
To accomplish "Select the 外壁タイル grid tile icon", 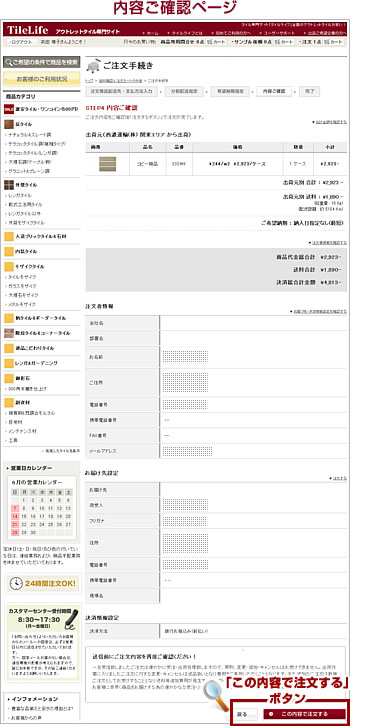I will click(9, 185).
